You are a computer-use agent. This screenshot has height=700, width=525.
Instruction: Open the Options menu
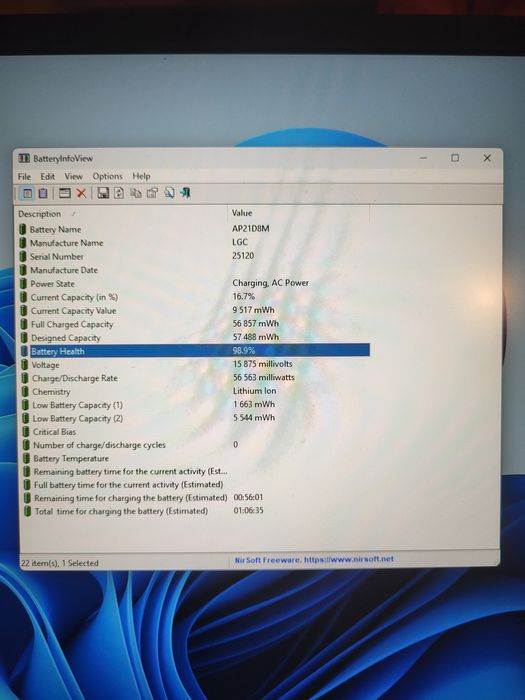click(x=108, y=176)
